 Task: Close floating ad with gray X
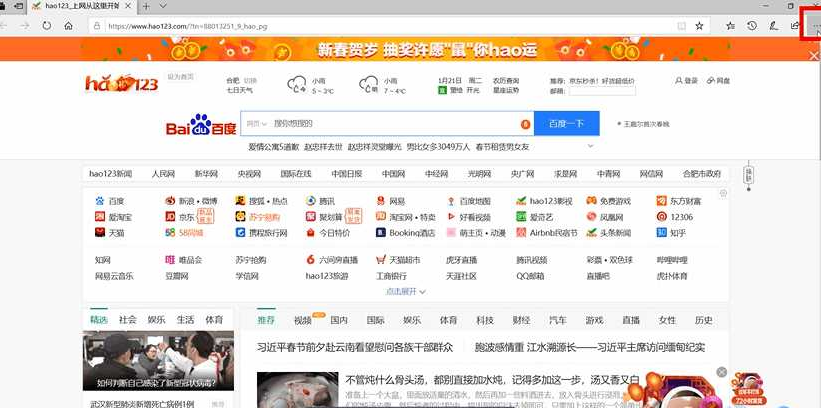pos(722,372)
